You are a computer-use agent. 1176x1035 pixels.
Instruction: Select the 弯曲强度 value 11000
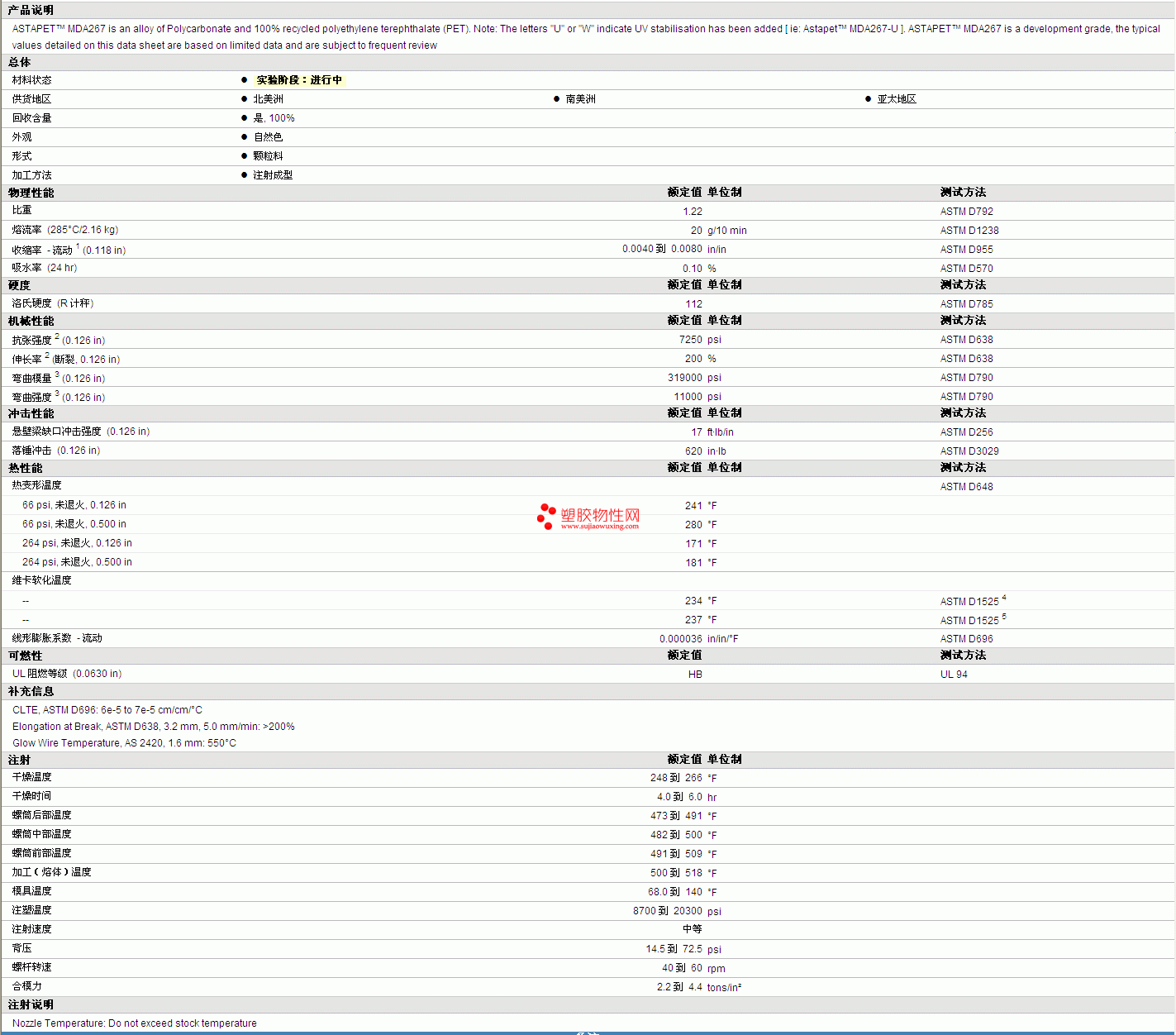[688, 397]
